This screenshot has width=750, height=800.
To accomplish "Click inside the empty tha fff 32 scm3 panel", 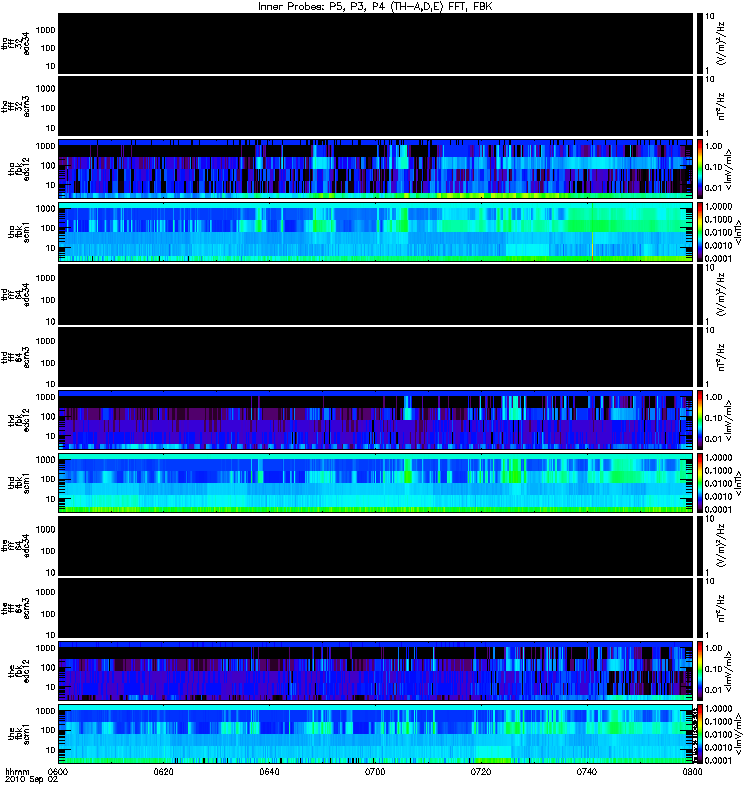I will [375, 106].
